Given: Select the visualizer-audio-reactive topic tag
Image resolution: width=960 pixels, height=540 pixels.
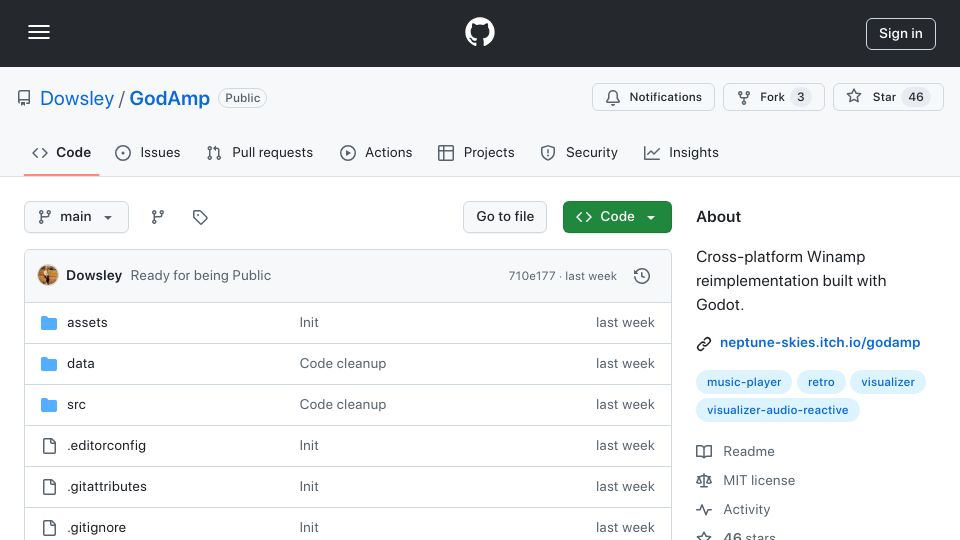Looking at the screenshot, I should [x=778, y=410].
